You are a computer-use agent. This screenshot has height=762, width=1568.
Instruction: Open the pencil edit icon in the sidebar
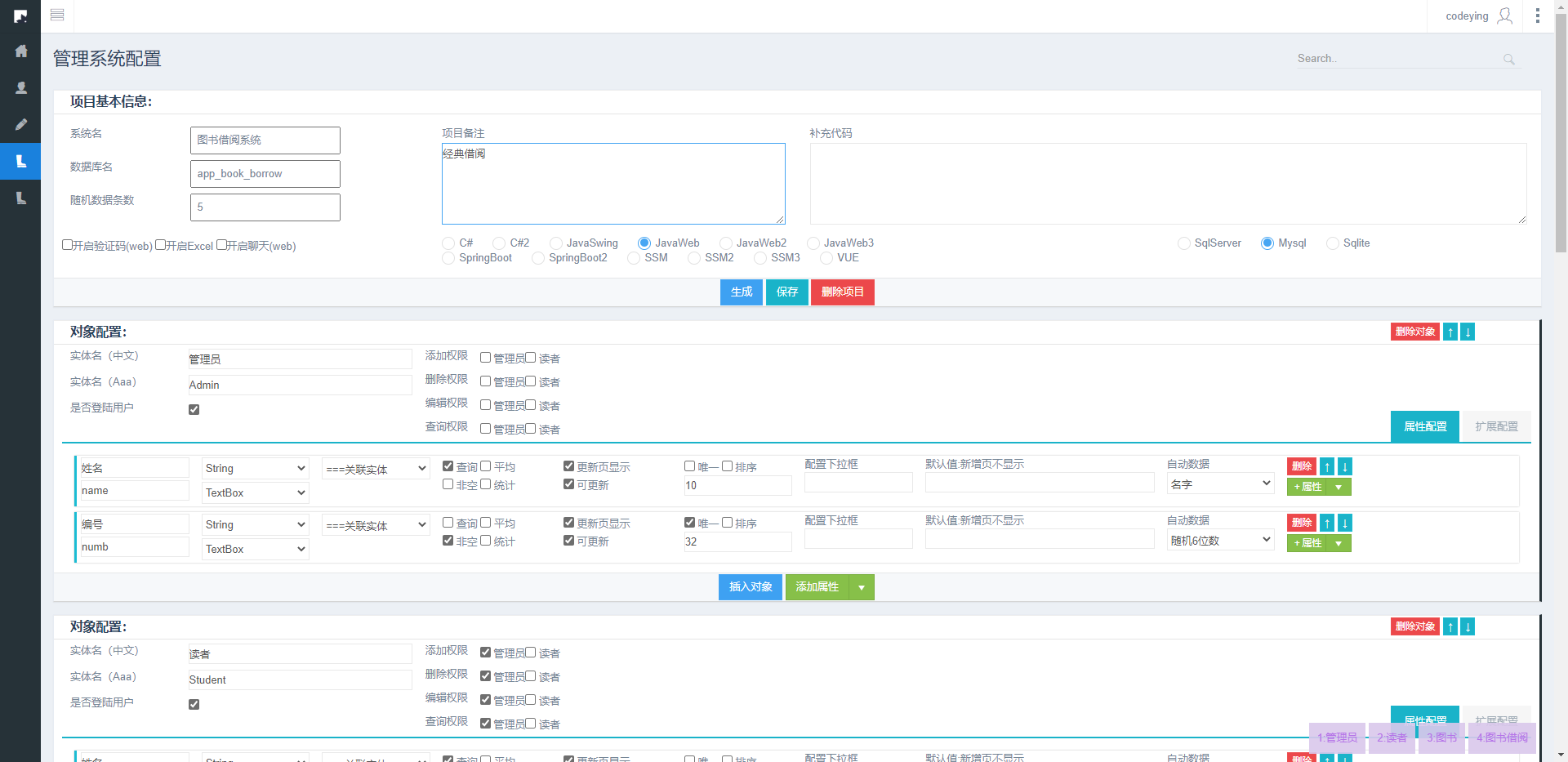tap(21, 124)
